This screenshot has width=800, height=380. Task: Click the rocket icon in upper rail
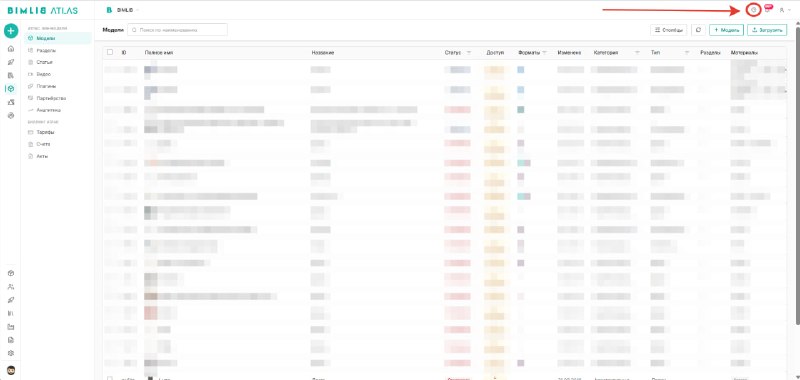coord(11,62)
